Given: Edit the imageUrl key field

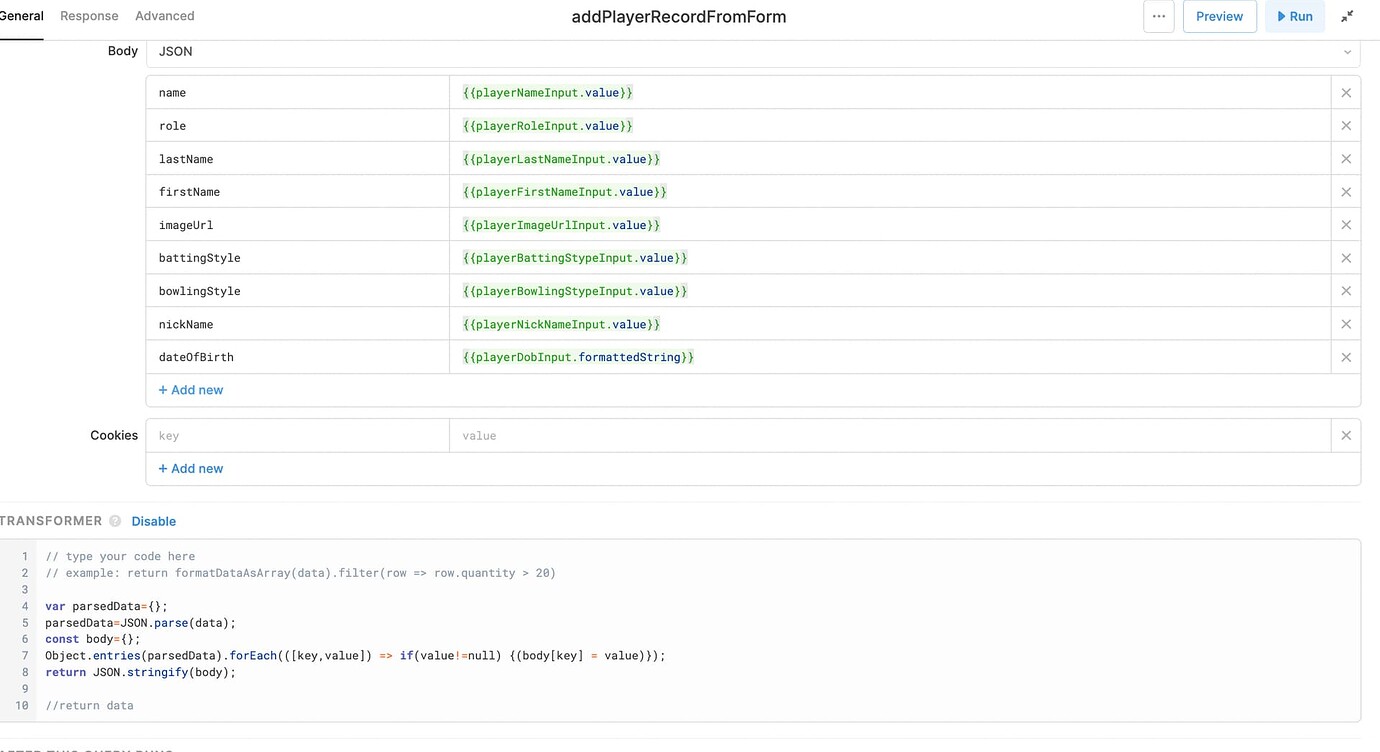Looking at the screenshot, I should tap(298, 225).
